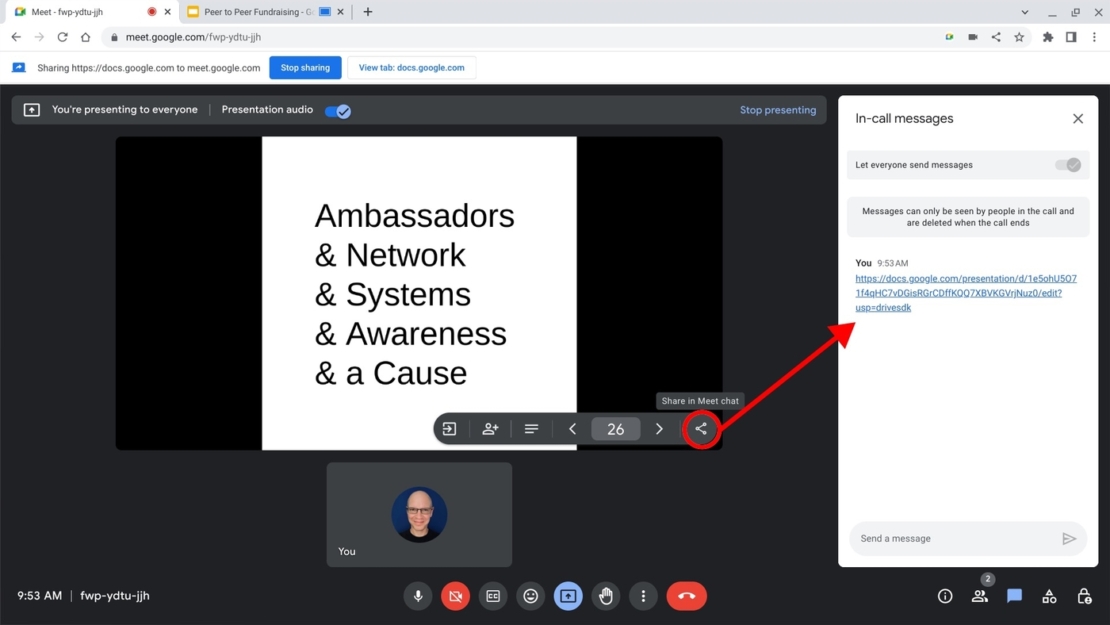Open host controls with the lock icon
This screenshot has height=625, width=1110.
pos(1084,595)
